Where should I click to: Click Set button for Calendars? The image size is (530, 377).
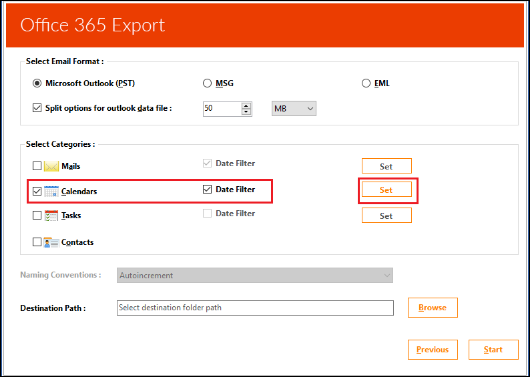[x=387, y=190]
